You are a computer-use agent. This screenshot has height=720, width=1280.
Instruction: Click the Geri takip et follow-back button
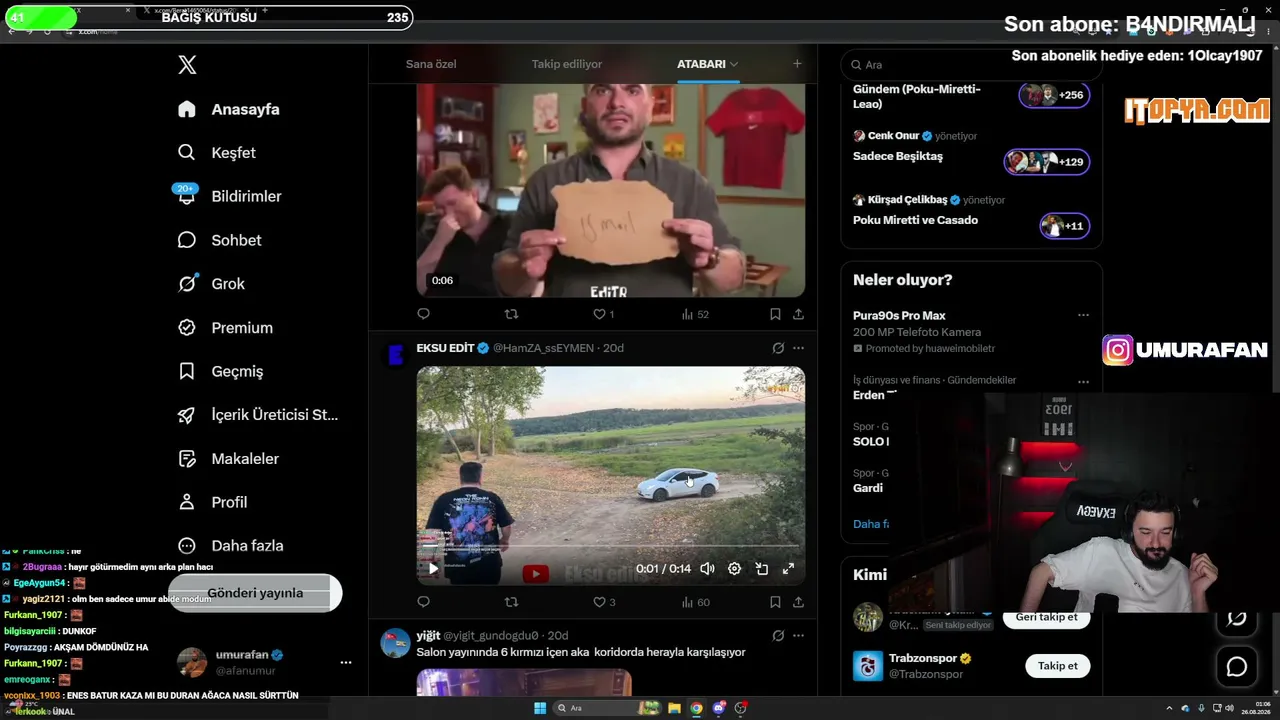click(x=1046, y=617)
